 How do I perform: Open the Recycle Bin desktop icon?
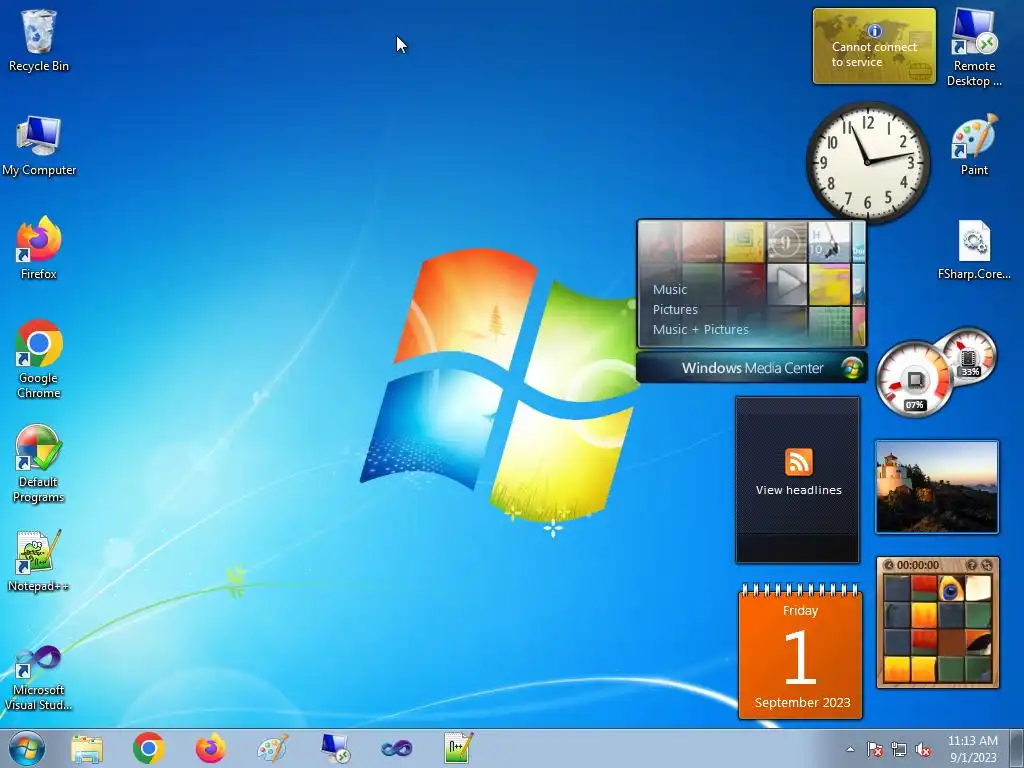(x=39, y=40)
